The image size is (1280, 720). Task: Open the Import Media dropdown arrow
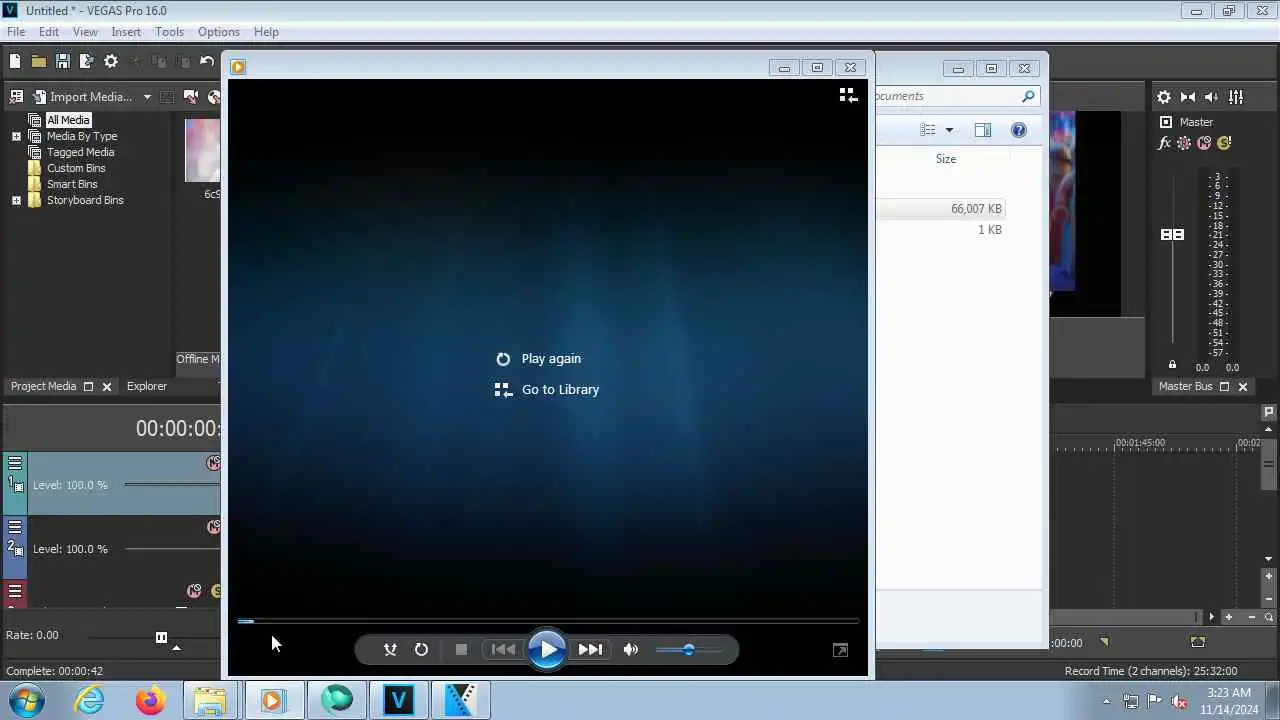tap(147, 97)
